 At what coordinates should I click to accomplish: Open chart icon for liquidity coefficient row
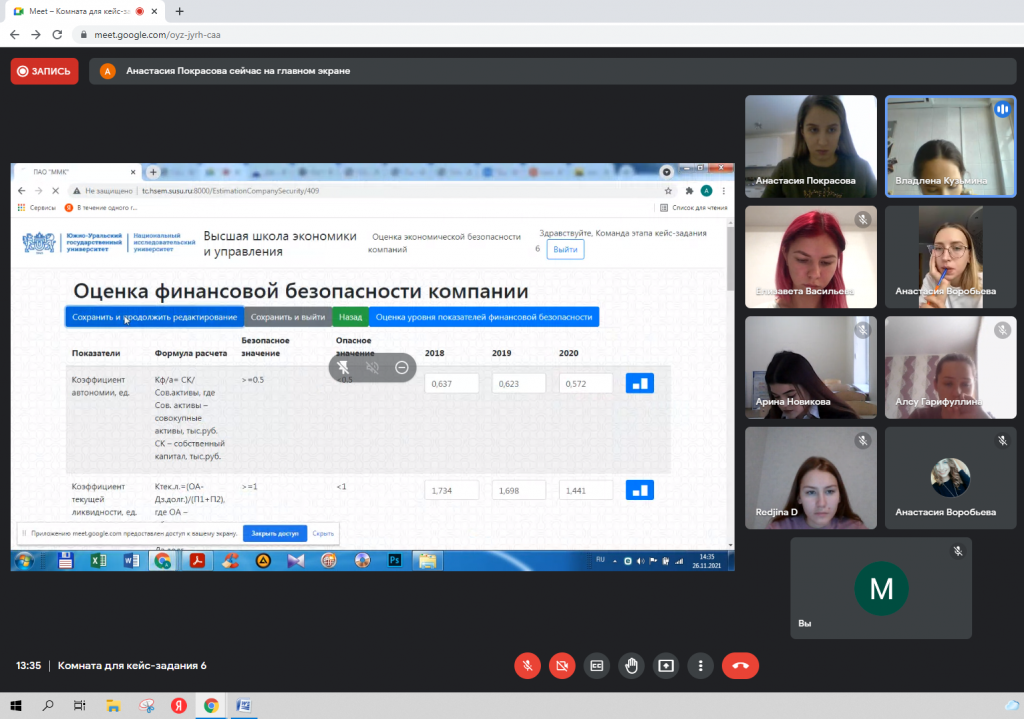(x=639, y=490)
